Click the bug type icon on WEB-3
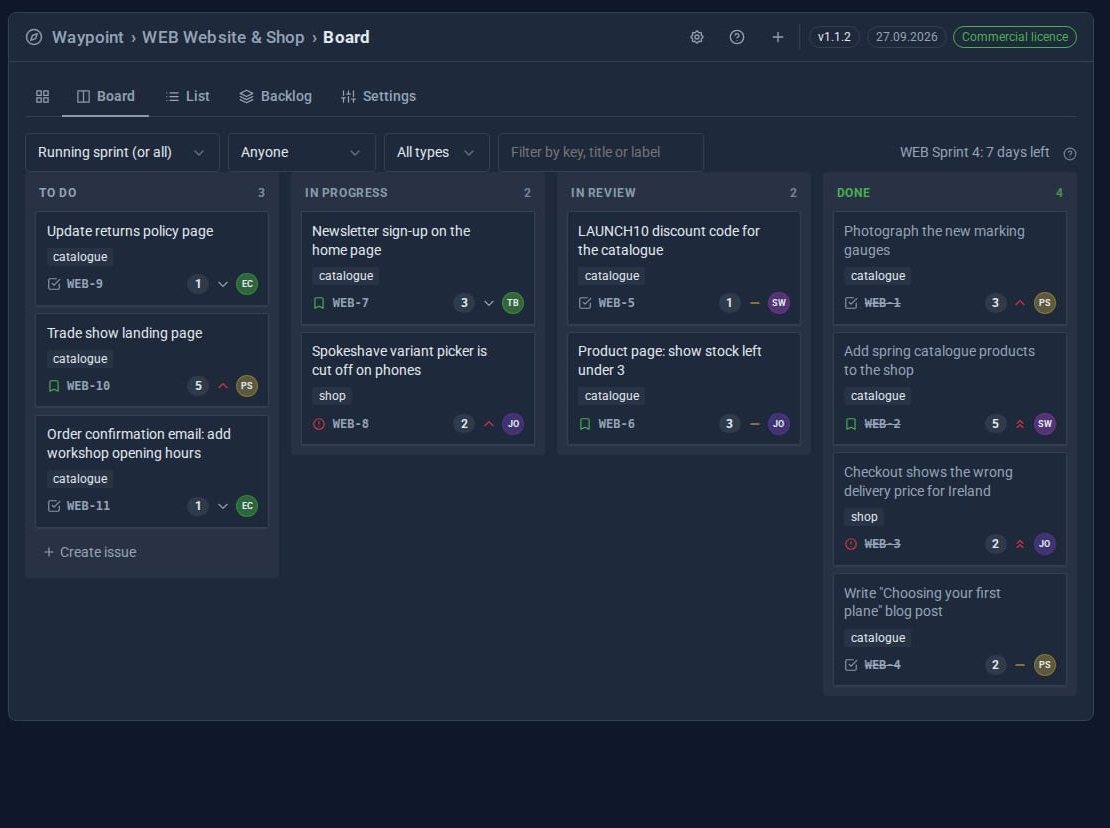The width and height of the screenshot is (1110, 828). (851, 544)
